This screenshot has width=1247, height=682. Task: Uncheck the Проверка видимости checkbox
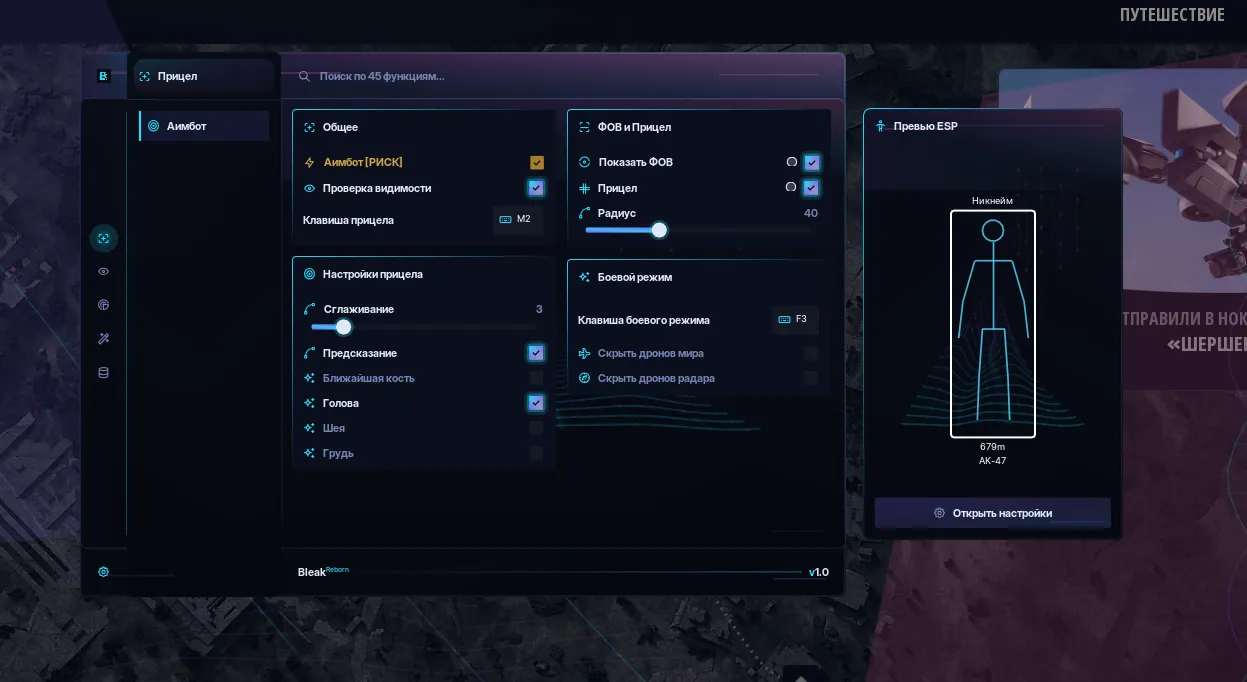pyautogui.click(x=537, y=188)
